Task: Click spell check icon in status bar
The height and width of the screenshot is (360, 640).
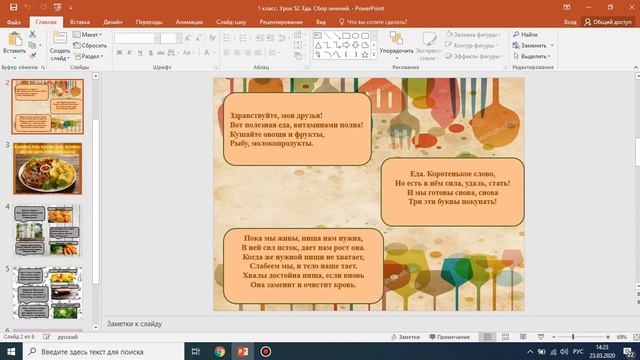Action: click(47, 337)
